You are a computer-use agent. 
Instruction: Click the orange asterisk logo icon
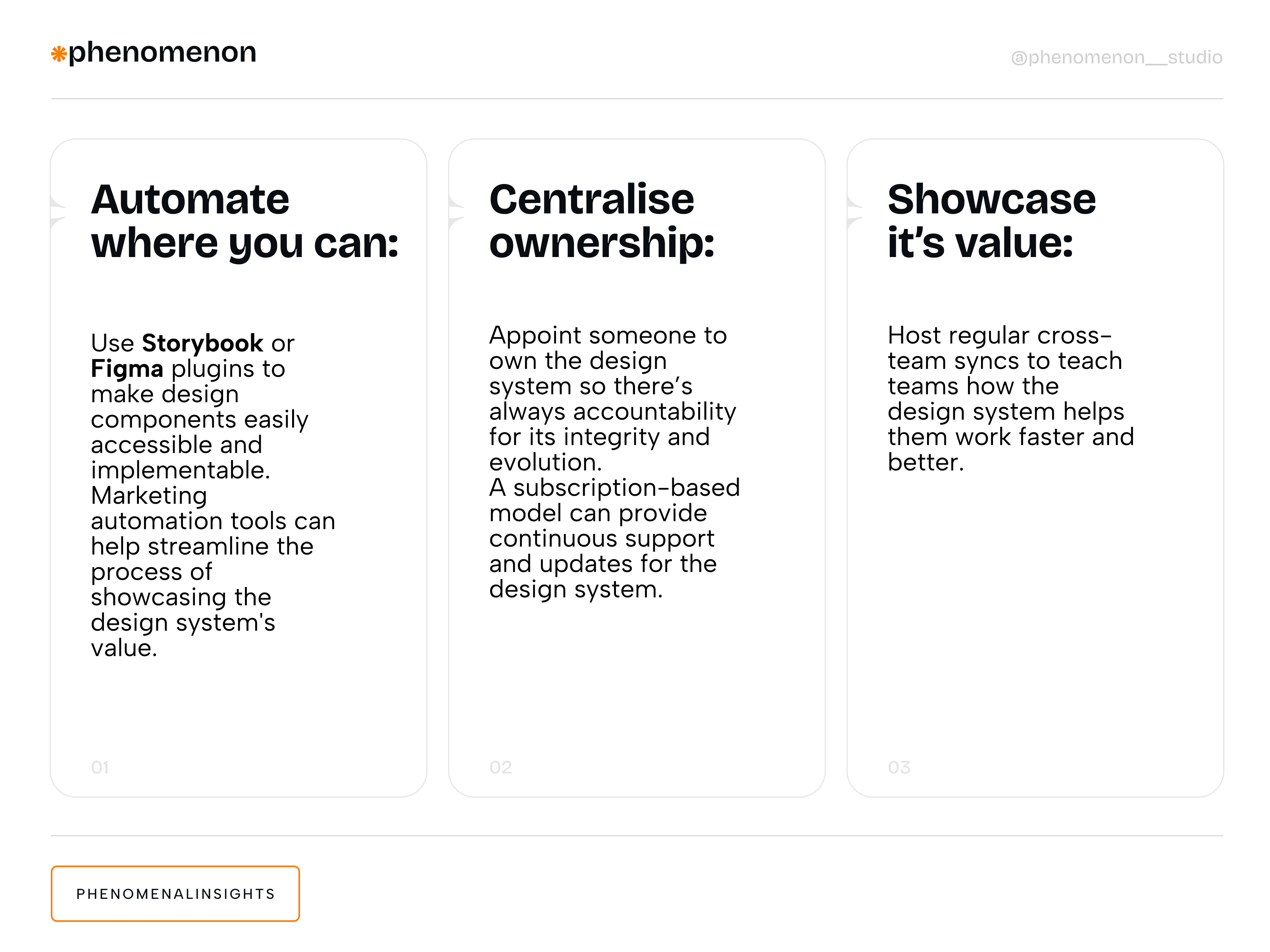pyautogui.click(x=59, y=54)
